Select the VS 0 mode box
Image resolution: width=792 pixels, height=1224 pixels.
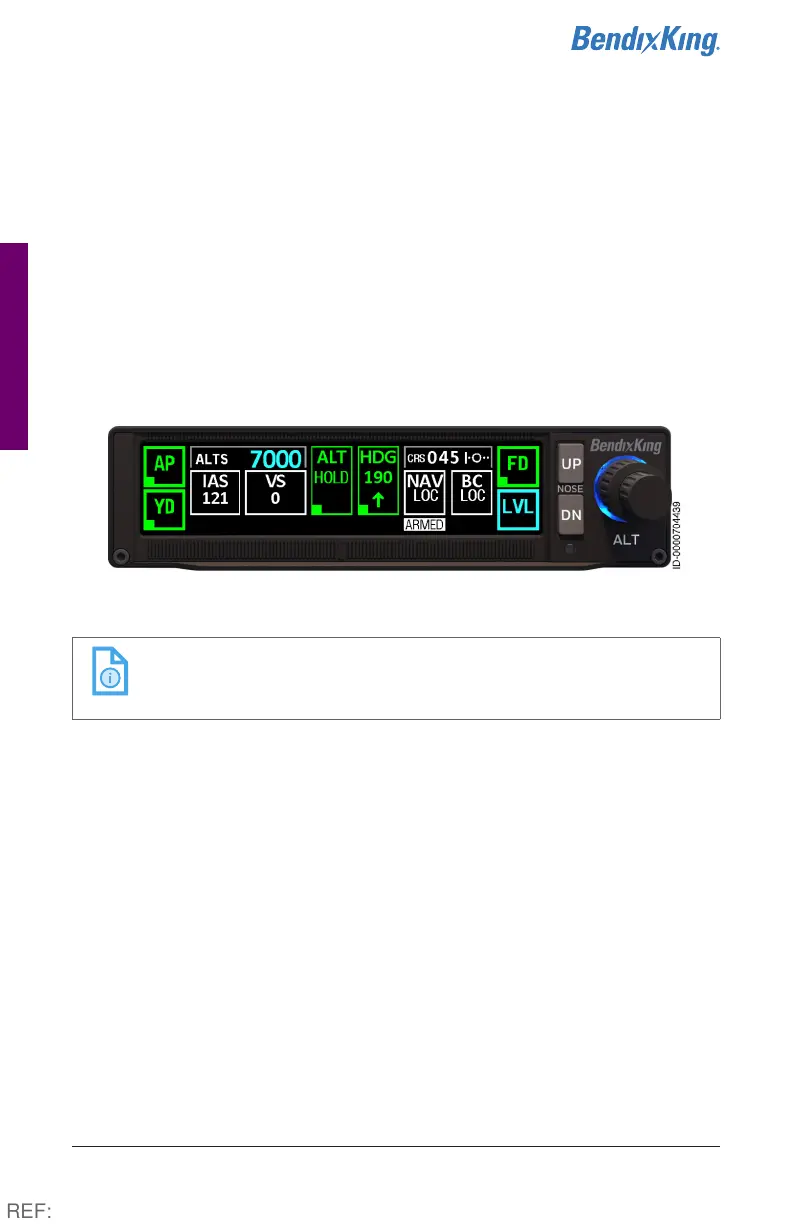pos(275,491)
